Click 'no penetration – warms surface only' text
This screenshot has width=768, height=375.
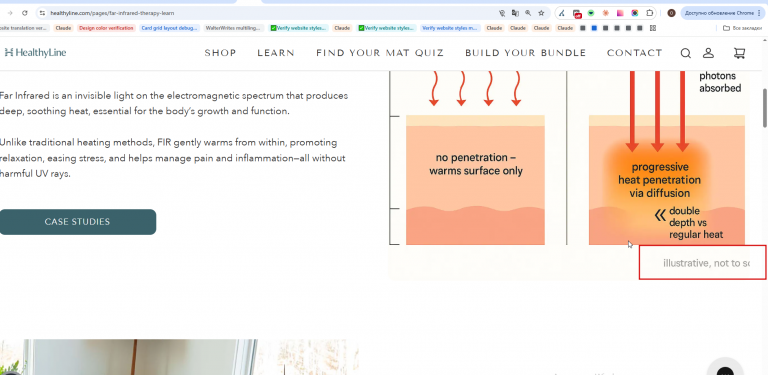tap(476, 164)
